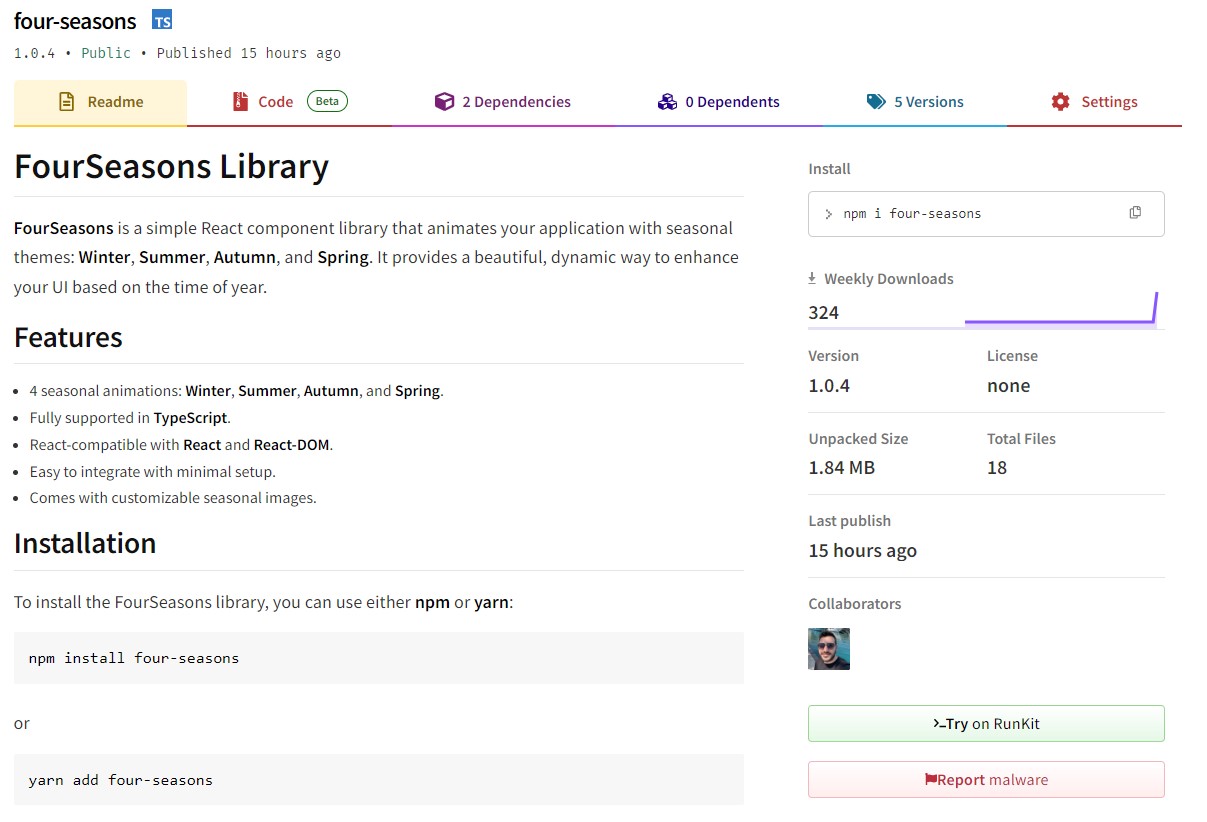Open the collaborator avatar thumbnail
This screenshot has width=1207, height=822.
coord(829,649)
